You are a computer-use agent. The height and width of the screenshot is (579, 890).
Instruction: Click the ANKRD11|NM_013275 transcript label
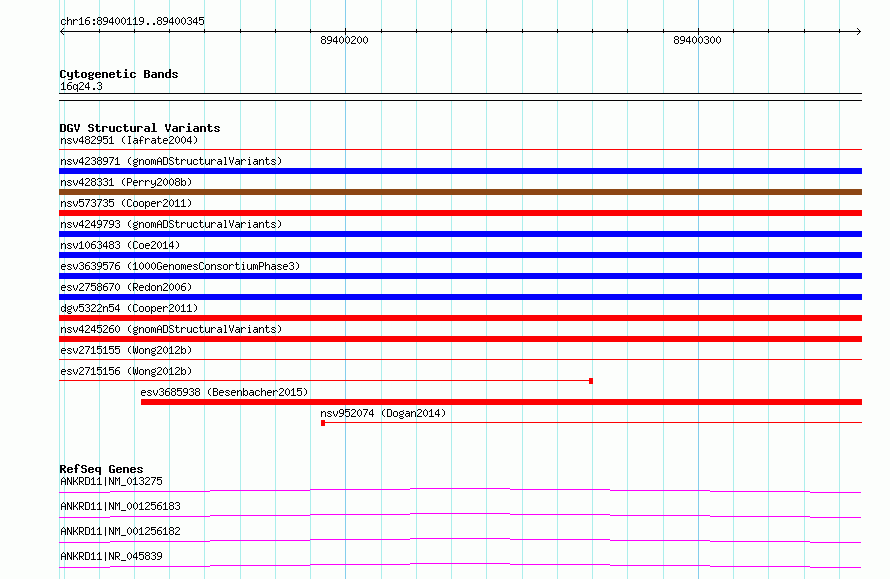[111, 481]
